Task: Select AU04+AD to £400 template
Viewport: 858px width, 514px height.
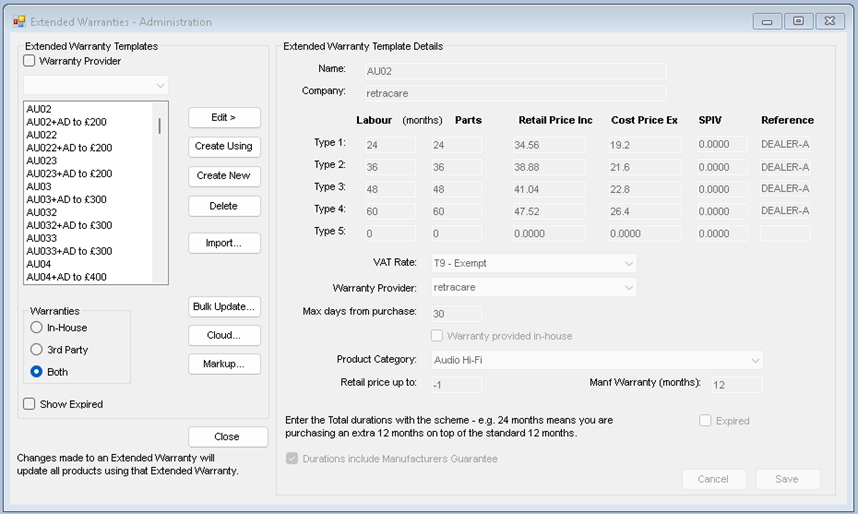Action: 66,276
